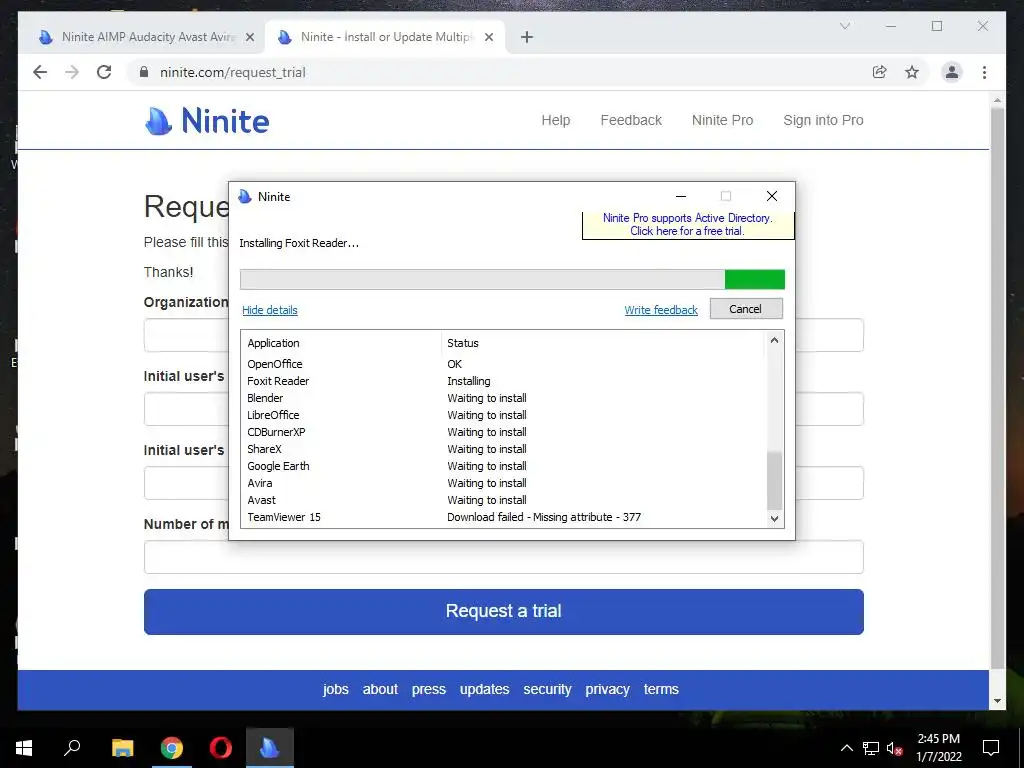Open Windows Start menu

tap(24, 748)
